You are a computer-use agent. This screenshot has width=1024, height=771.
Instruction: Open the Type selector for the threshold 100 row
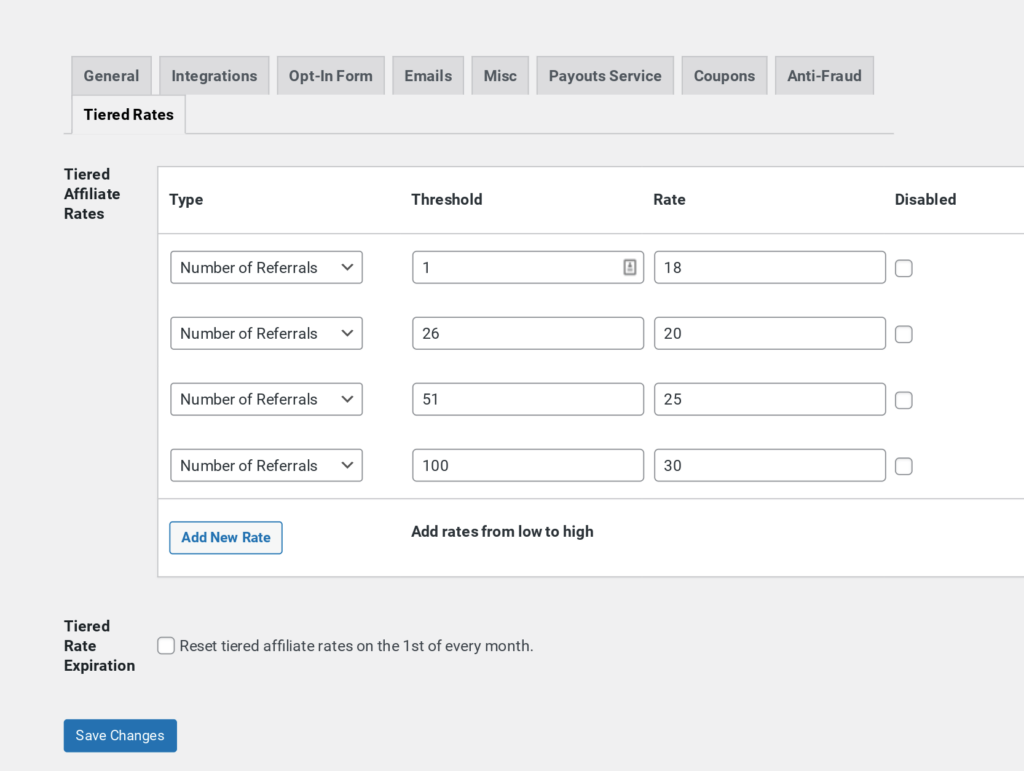266,465
